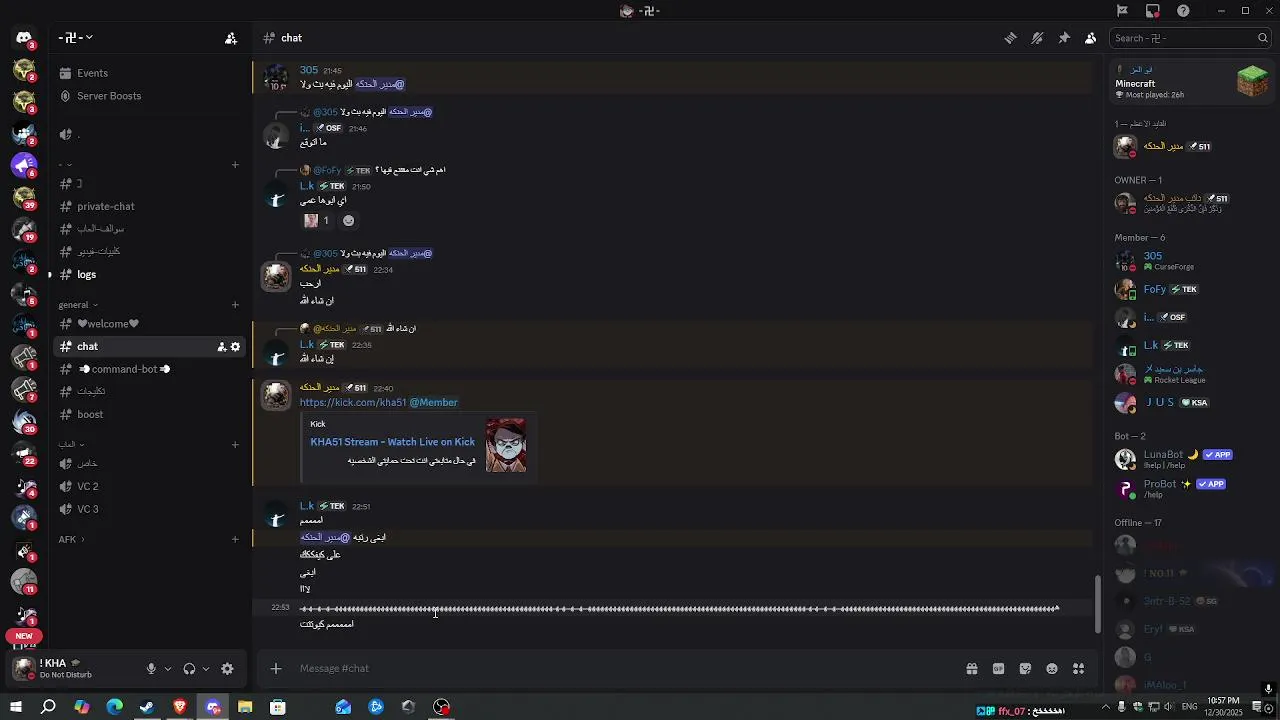The height and width of the screenshot is (720, 1280).
Task: Edit chat channel settings gear
Action: [x=235, y=347]
